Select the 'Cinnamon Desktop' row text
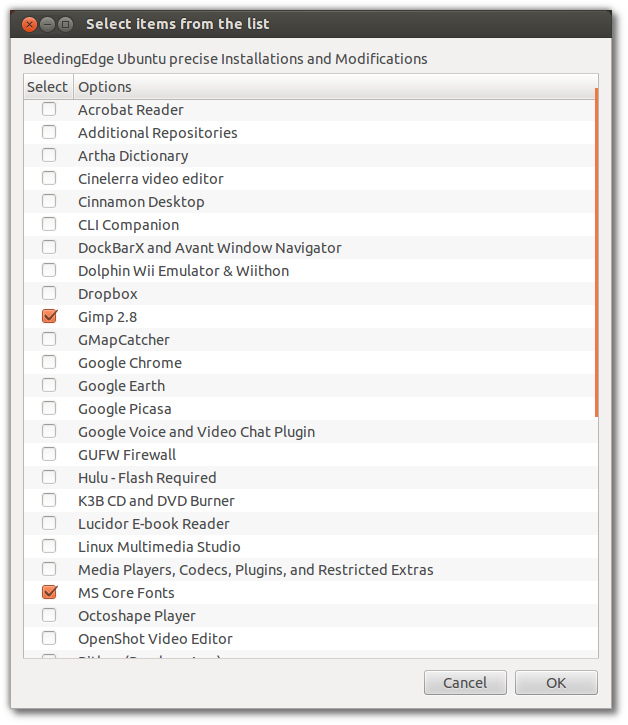The image size is (628, 725). [x=141, y=202]
